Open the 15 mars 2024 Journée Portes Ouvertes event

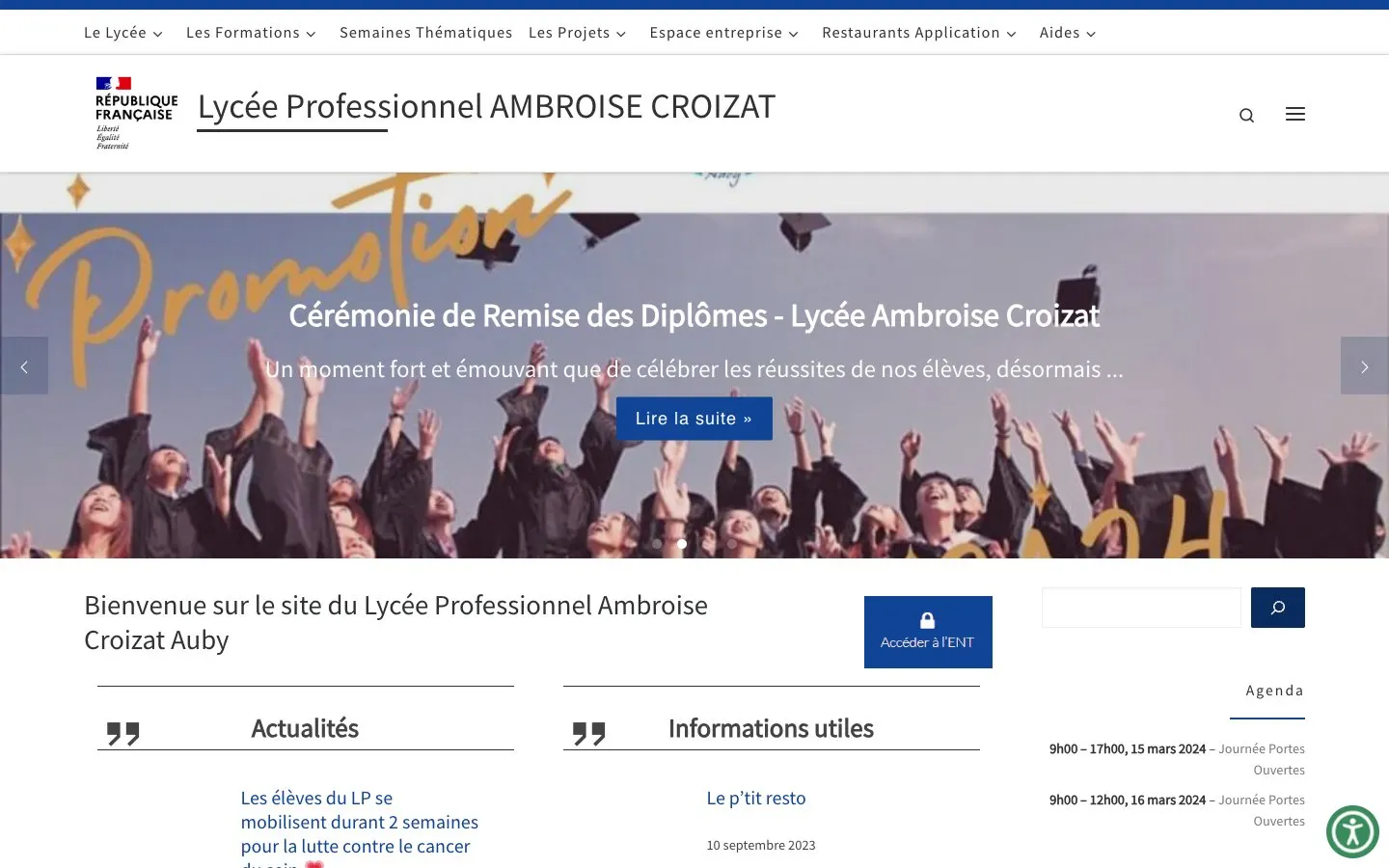click(1177, 759)
